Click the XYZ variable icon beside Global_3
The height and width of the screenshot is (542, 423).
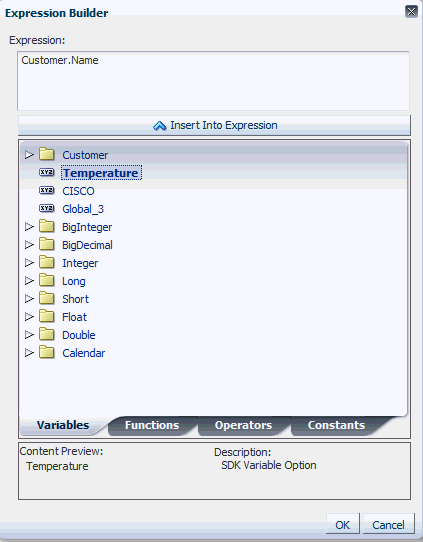click(x=47, y=208)
